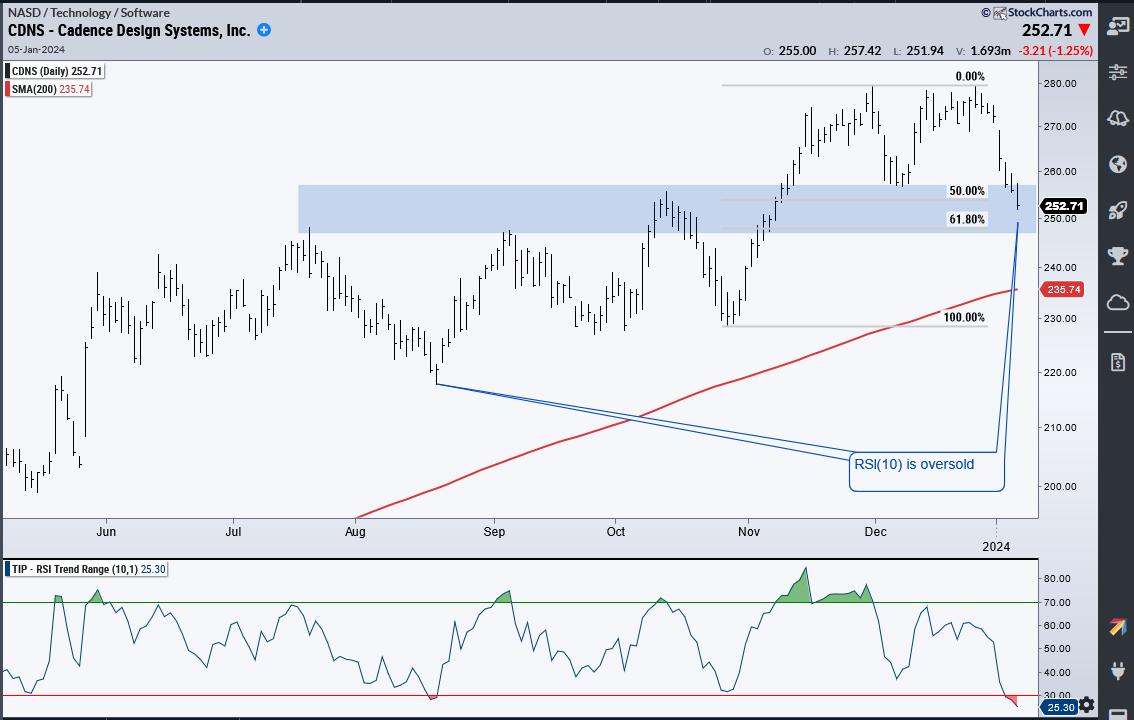Click the 61.80% Fibonacci retracement label
Image resolution: width=1134 pixels, height=720 pixels.
pos(967,219)
